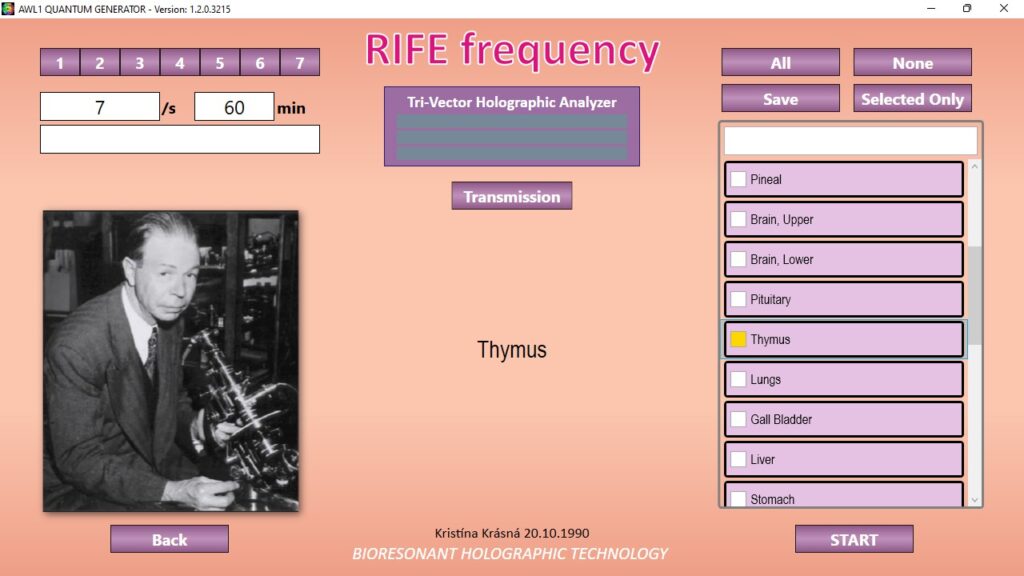Screen dimensions: 1024x576
Task: Go Back to previous screen
Action: click(x=169, y=540)
